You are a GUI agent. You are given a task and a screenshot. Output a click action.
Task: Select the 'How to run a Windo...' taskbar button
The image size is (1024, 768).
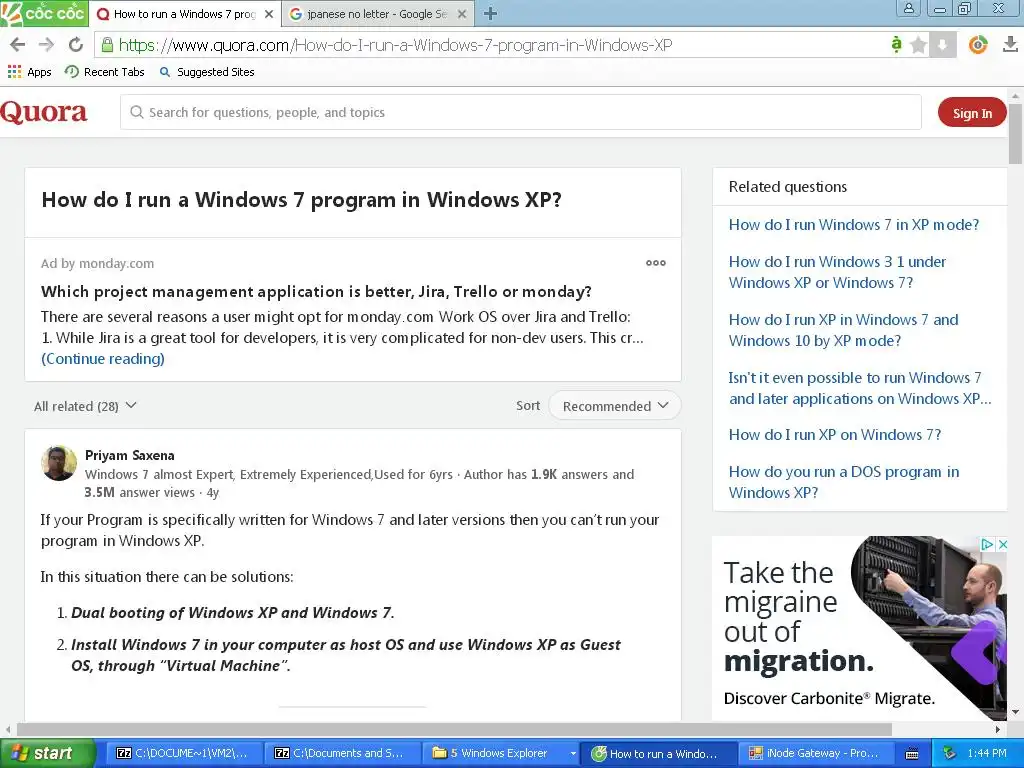(659, 753)
